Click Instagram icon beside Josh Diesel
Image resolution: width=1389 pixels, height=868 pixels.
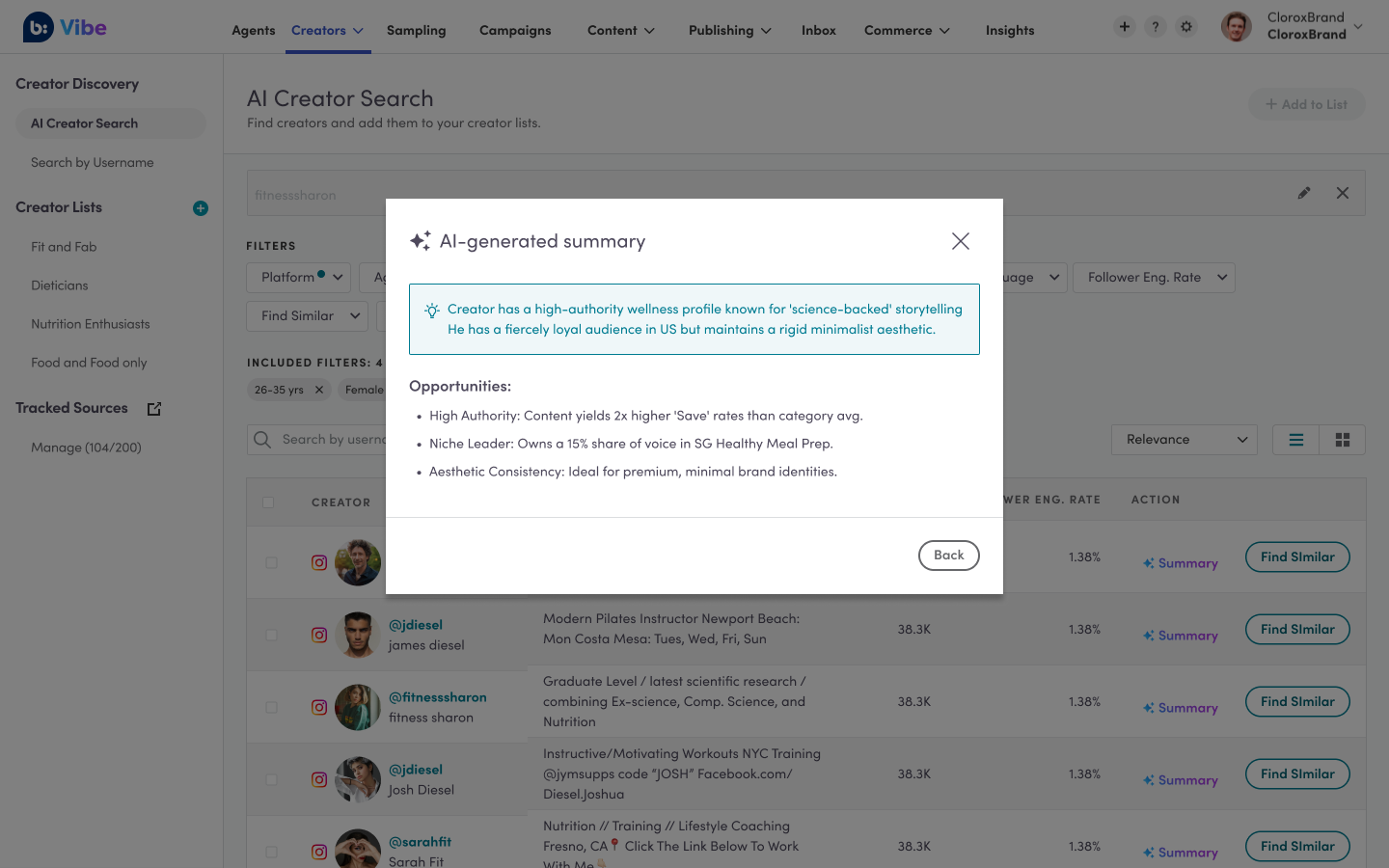pos(319,779)
